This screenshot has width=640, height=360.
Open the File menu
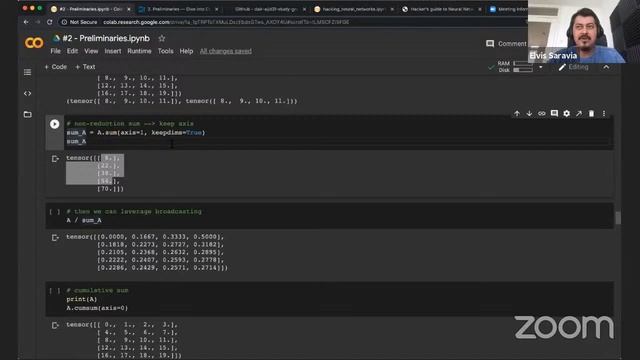point(56,51)
